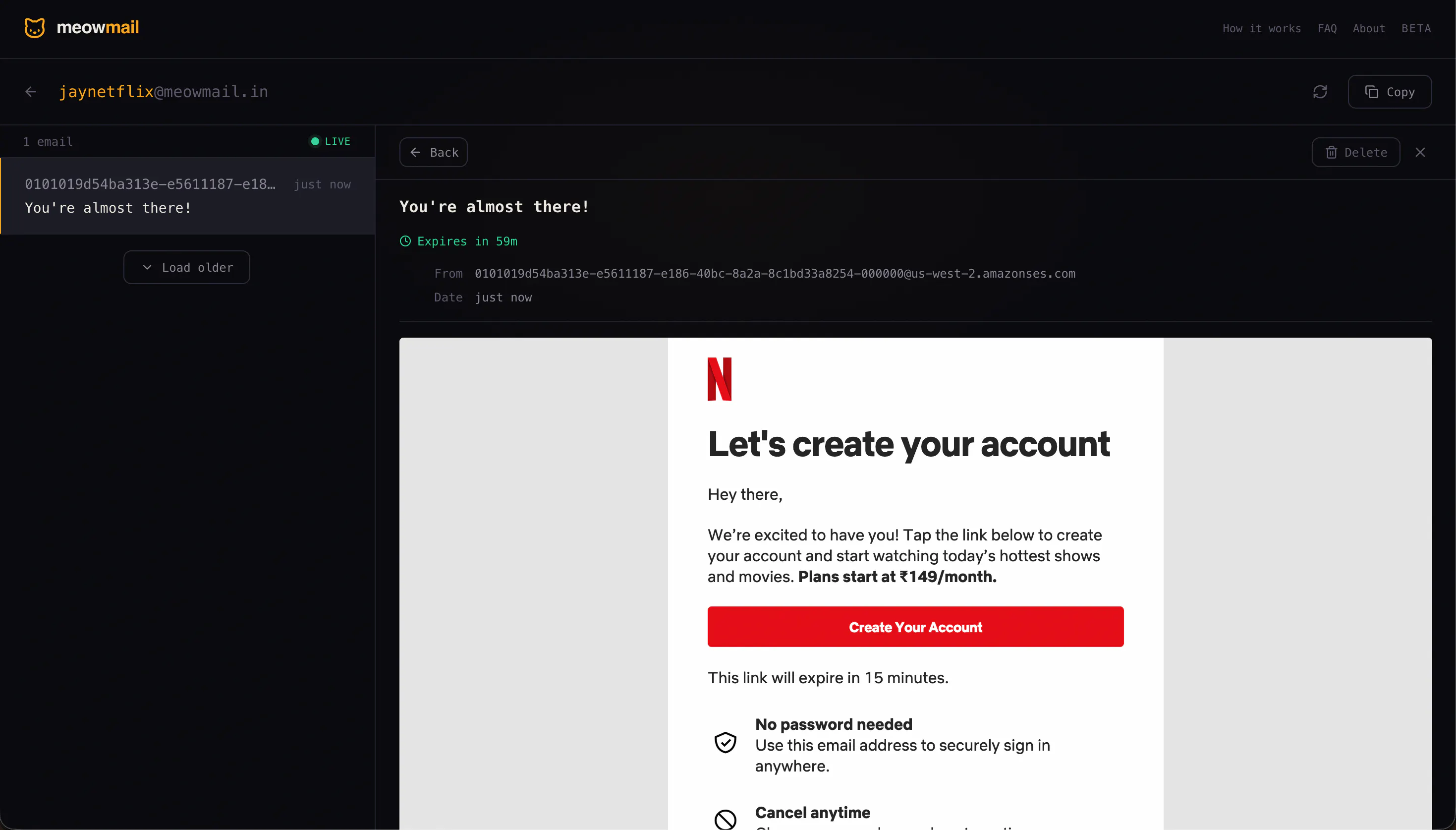Expand older emails with Load older
This screenshot has width=1456, height=830.
[x=187, y=267]
